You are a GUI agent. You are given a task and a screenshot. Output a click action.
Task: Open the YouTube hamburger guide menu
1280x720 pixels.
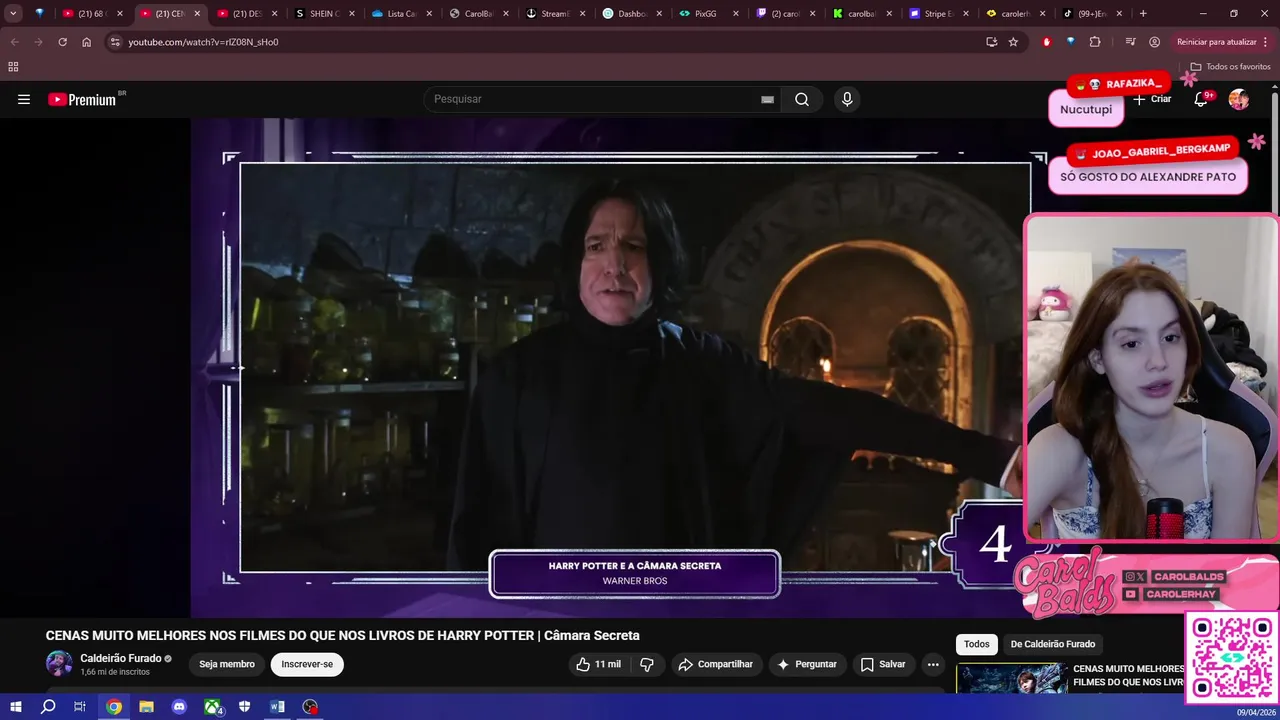click(x=24, y=99)
